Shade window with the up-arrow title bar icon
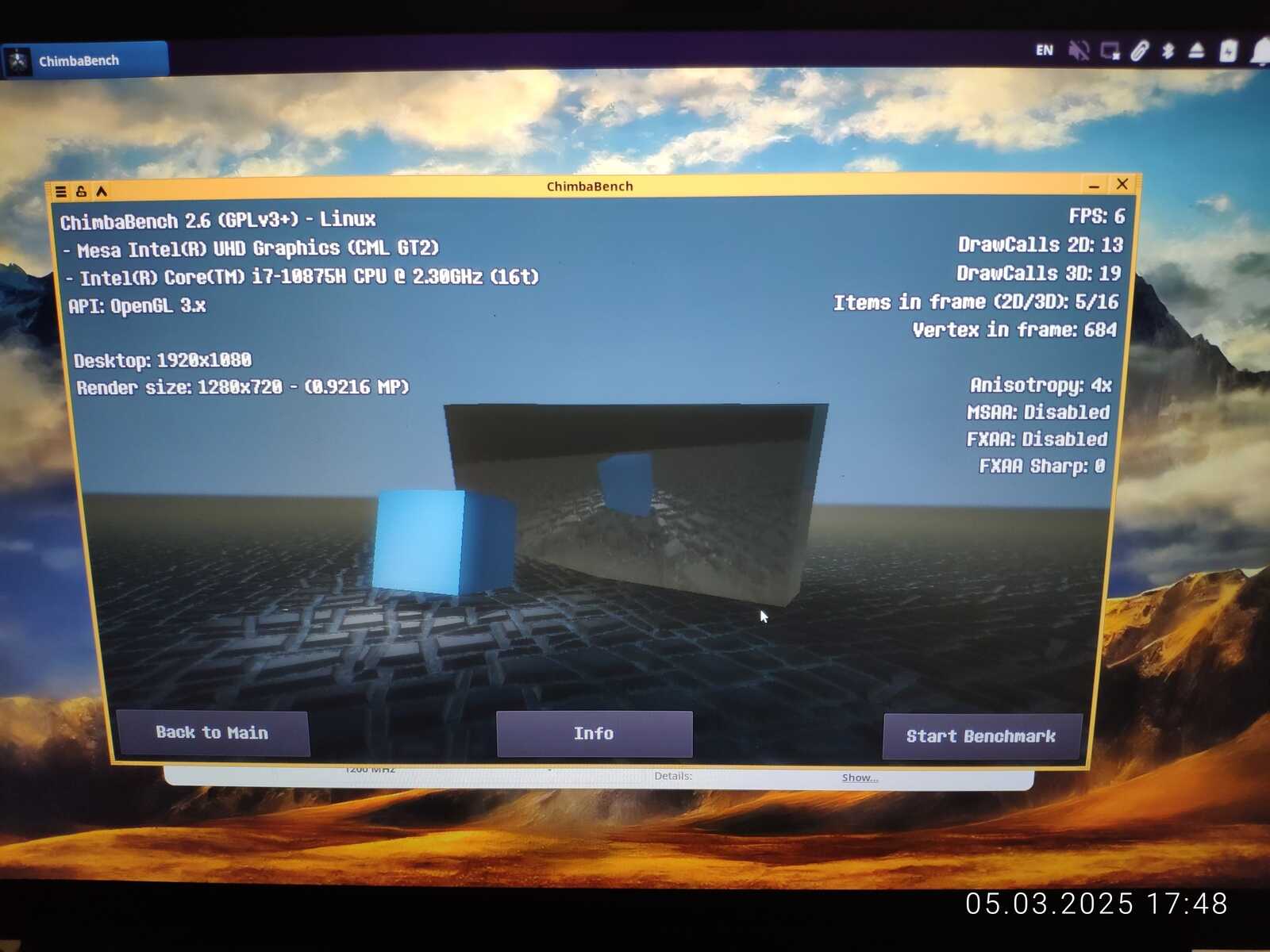 coord(102,191)
